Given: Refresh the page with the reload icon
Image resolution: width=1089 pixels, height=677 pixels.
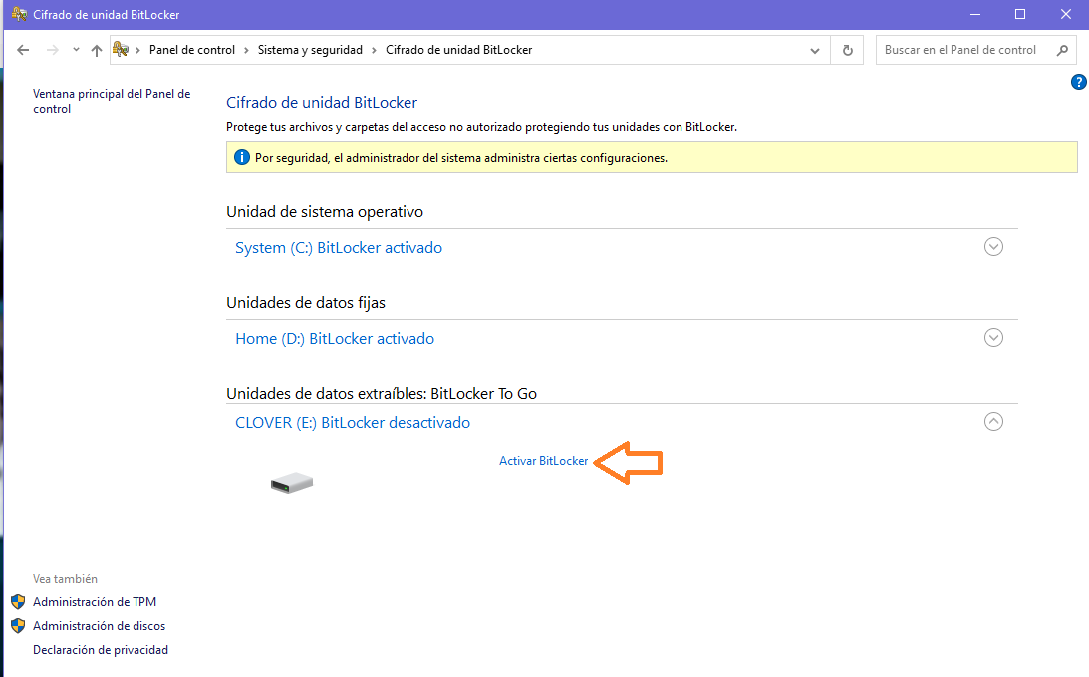Looking at the screenshot, I should coord(847,50).
